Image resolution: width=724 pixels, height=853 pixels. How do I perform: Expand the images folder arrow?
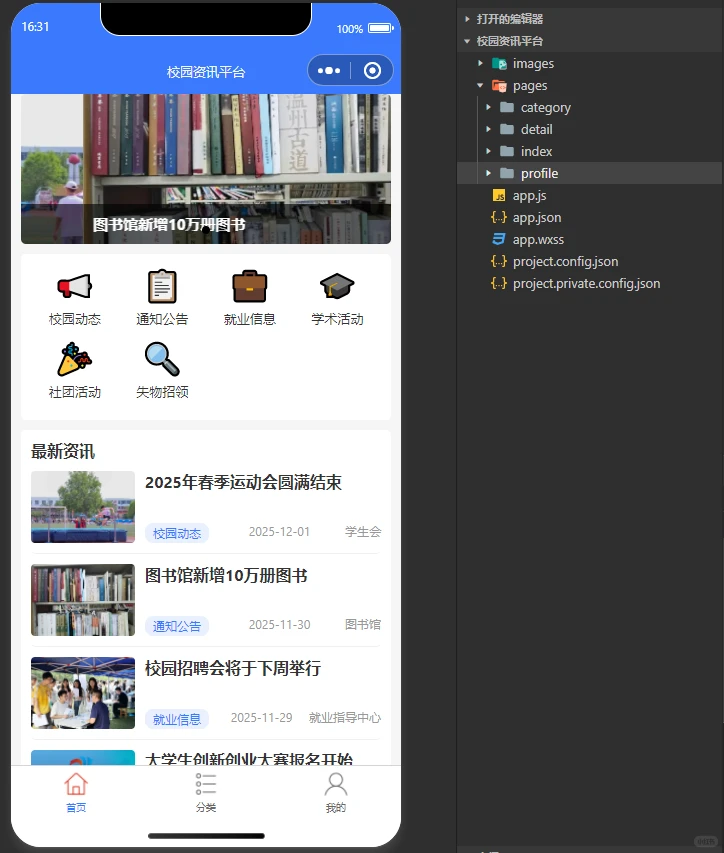(480, 63)
